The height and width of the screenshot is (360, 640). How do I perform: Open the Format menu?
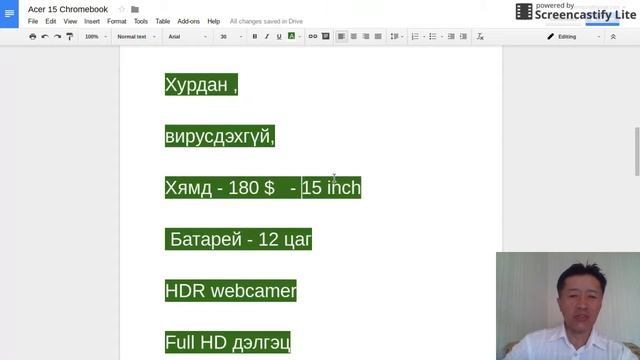point(117,21)
